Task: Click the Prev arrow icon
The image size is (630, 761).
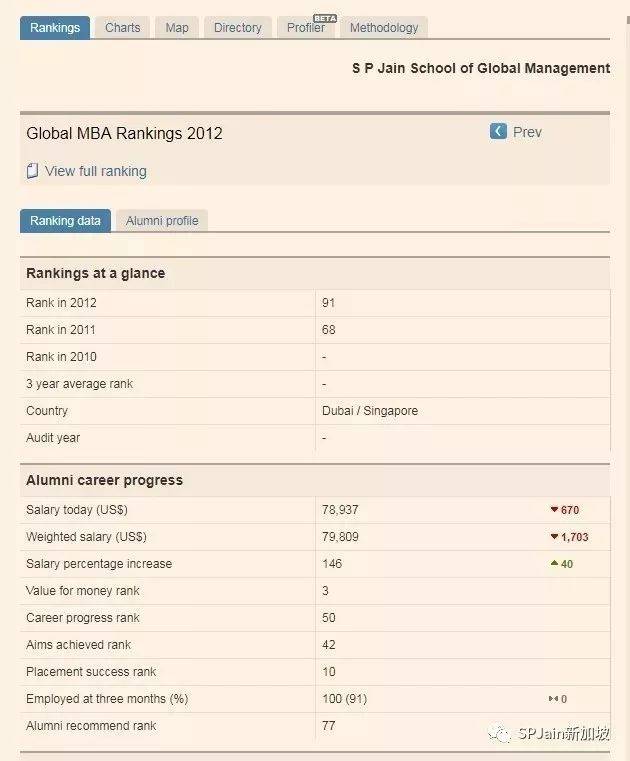Action: 498,132
